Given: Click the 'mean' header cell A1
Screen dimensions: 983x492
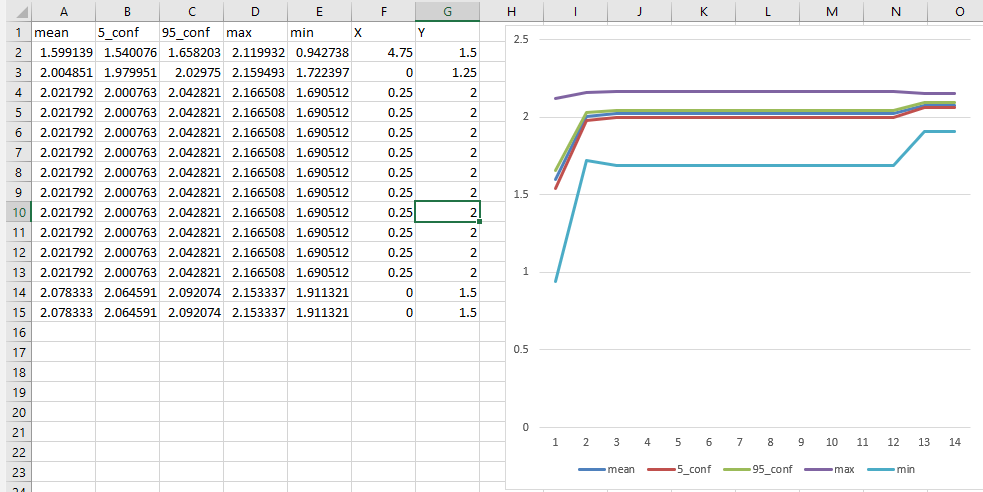Looking at the screenshot, I should (x=64, y=32).
